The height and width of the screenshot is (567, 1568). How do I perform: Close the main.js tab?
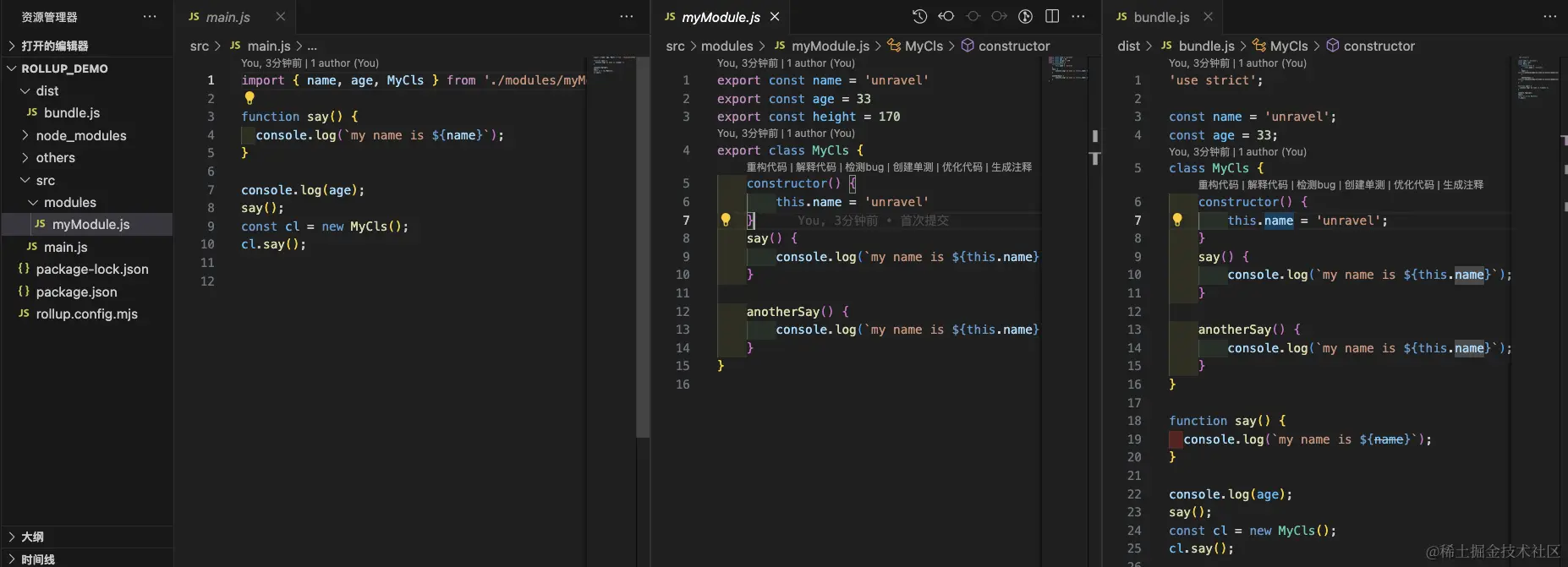[281, 16]
